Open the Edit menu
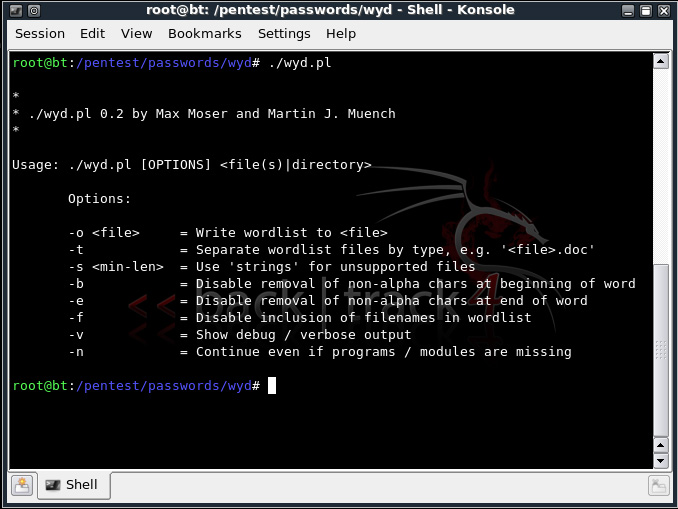The width and height of the screenshot is (678, 509). (x=93, y=34)
